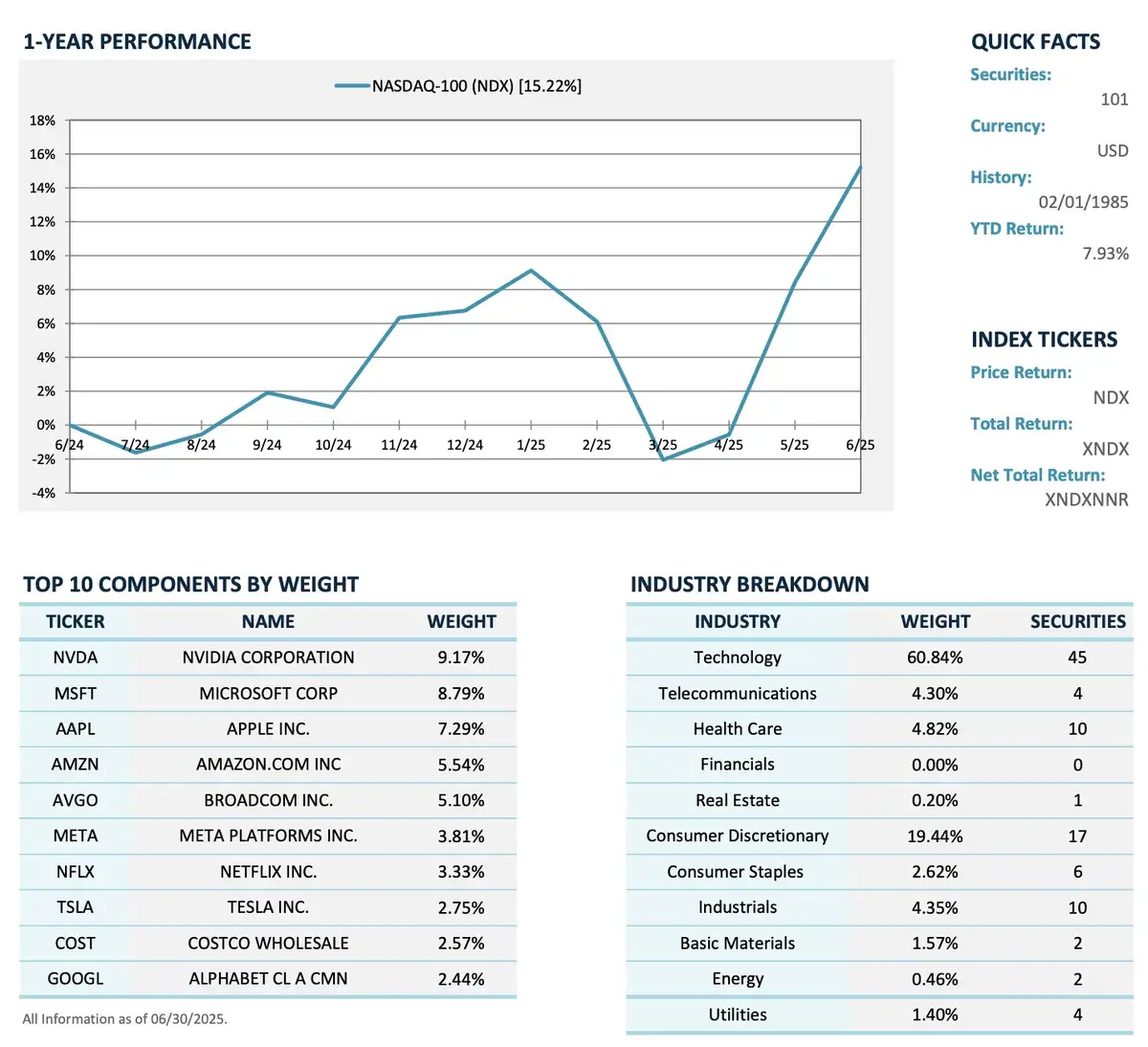
Task: Select Microsoft's weight '8.79%'
Action: pos(461,694)
